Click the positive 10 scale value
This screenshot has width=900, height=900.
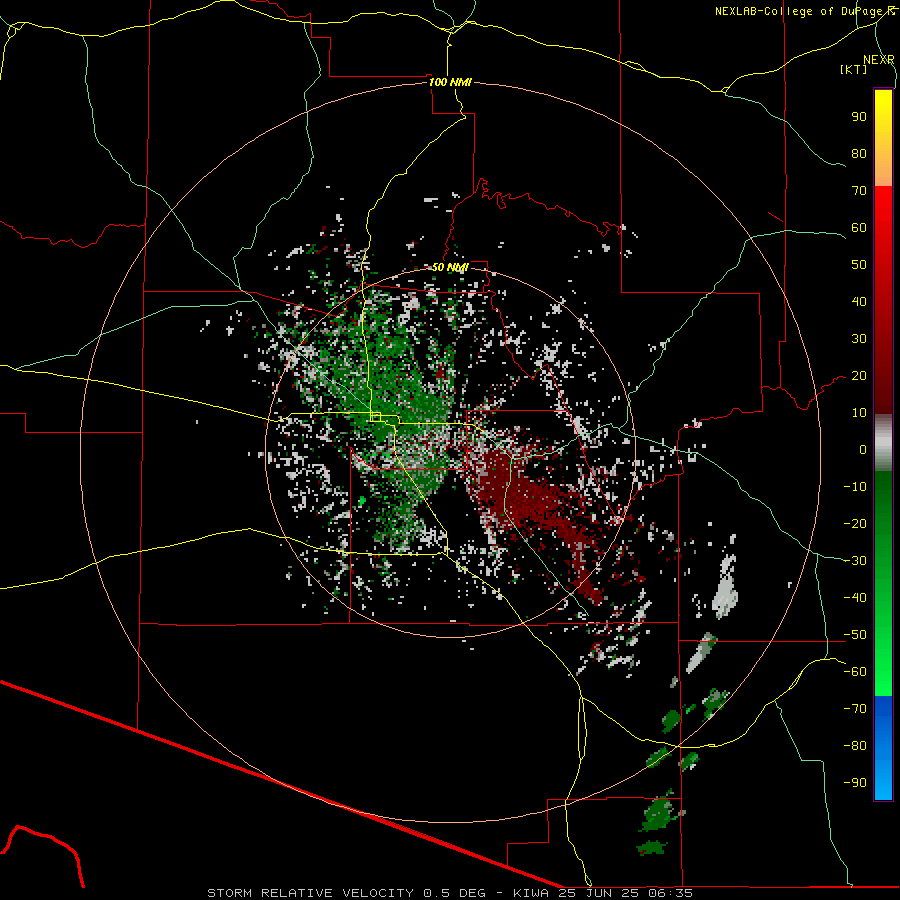(x=859, y=413)
